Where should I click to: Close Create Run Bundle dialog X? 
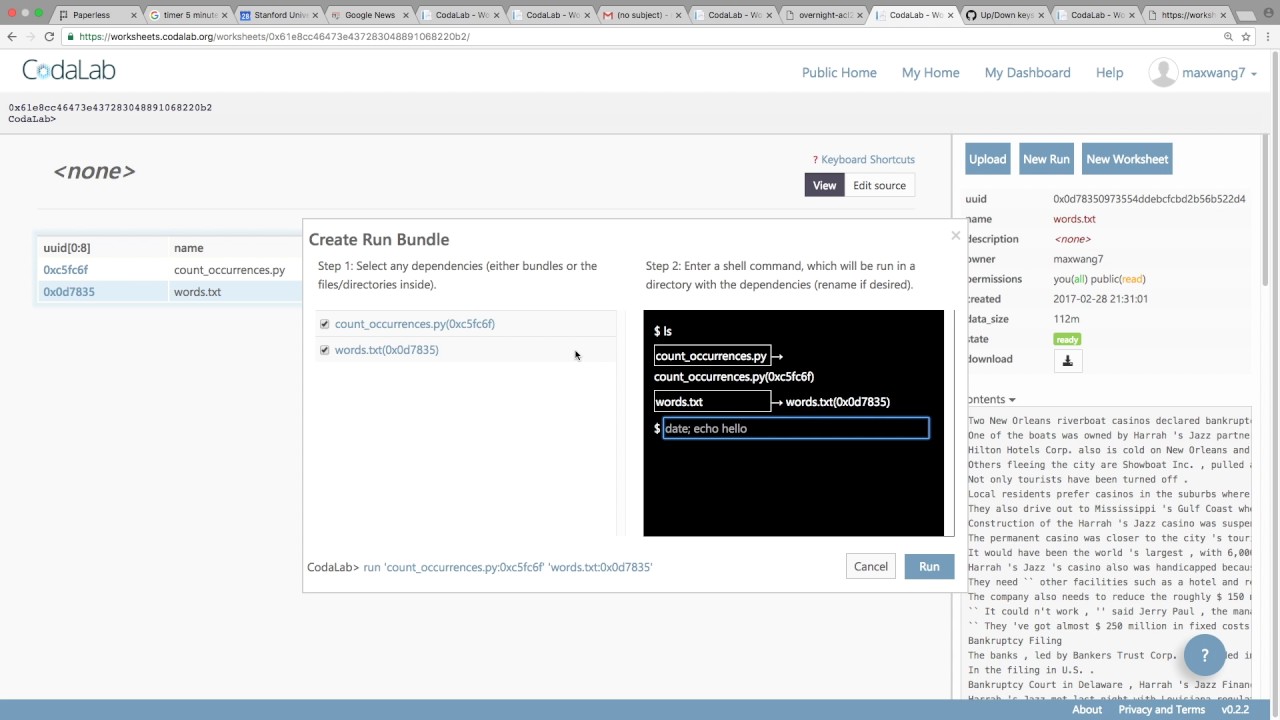955,236
